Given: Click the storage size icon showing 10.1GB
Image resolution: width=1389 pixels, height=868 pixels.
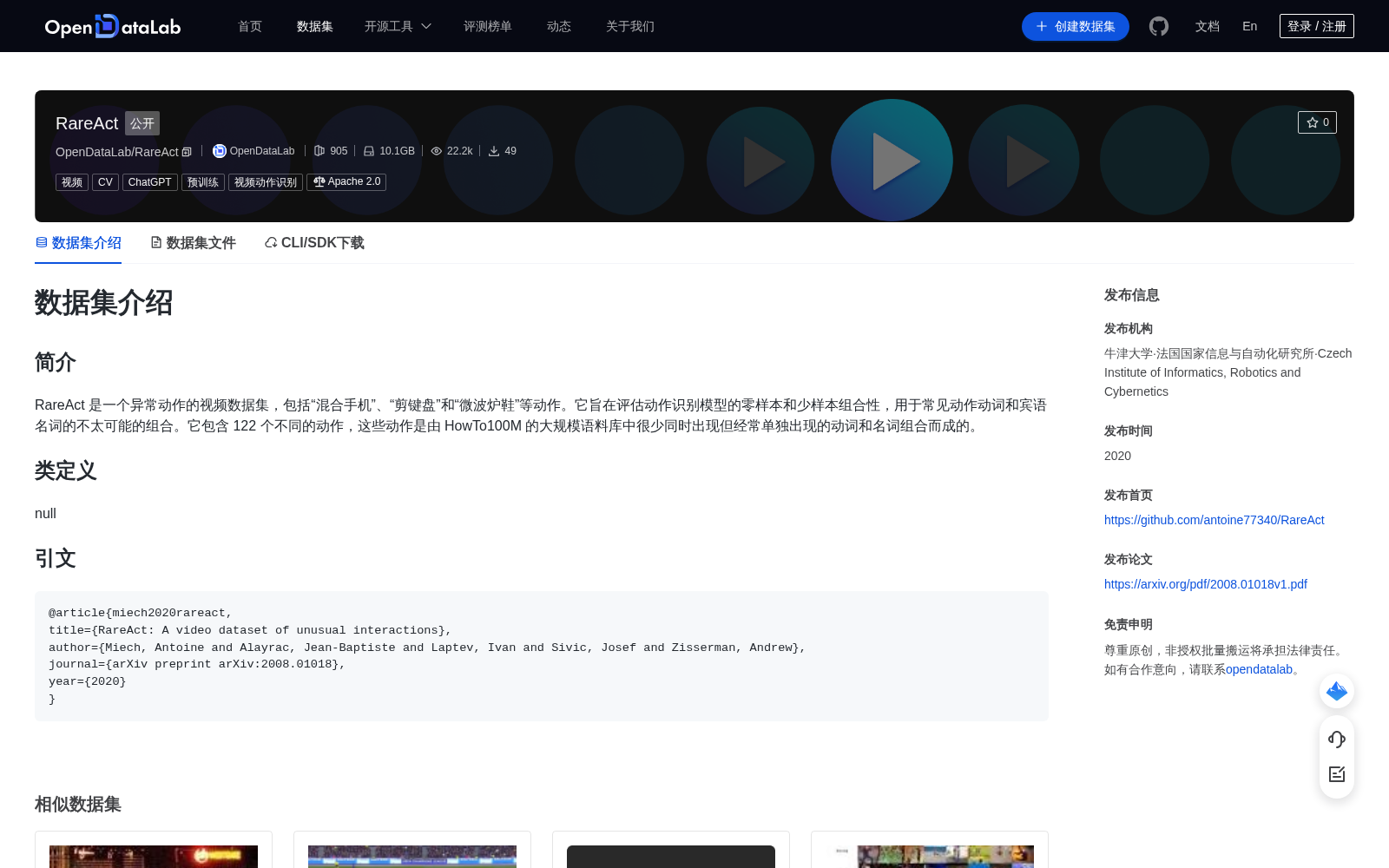Looking at the screenshot, I should (x=369, y=151).
